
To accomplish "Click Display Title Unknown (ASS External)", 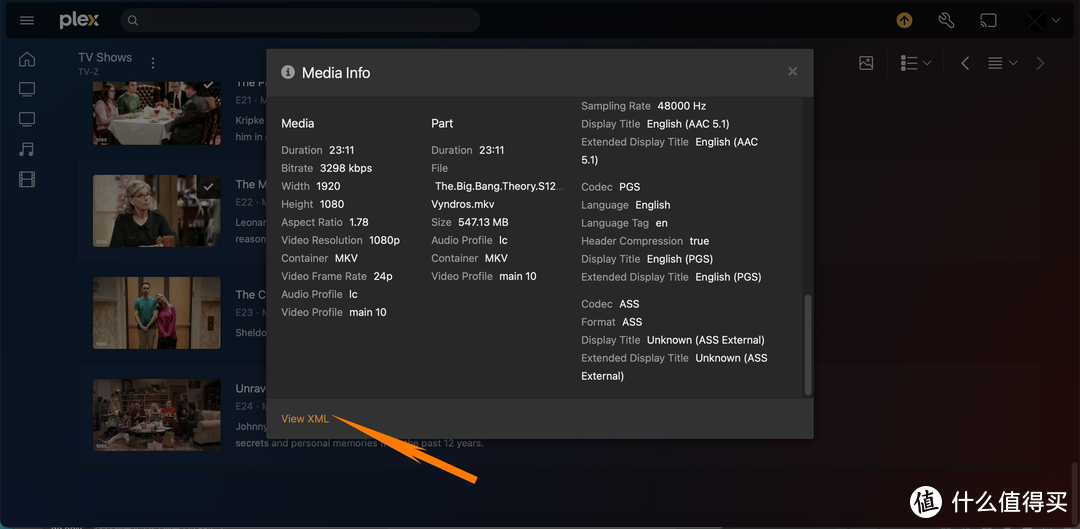I will [705, 340].
